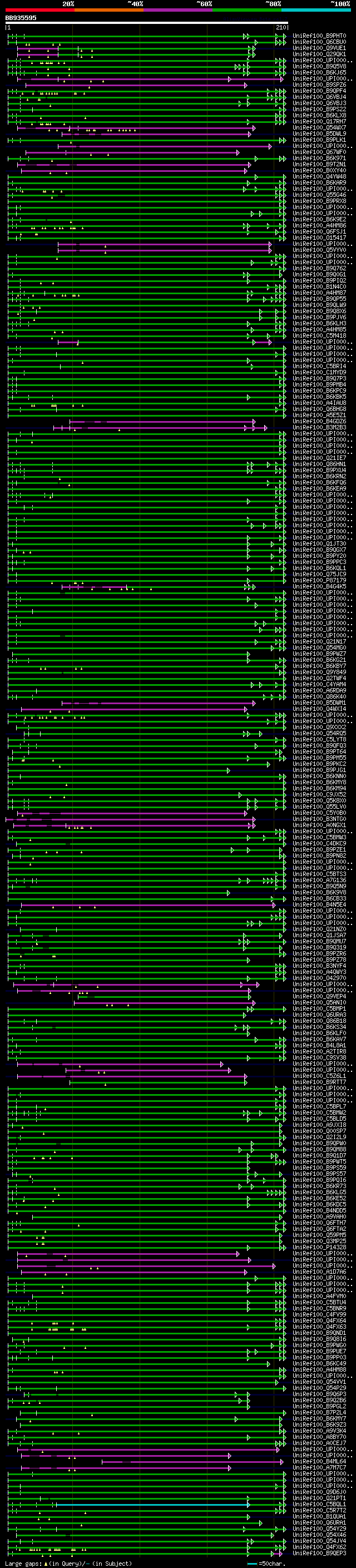Select the UniRef100_B9QPF4 label

[x=319, y=91]
